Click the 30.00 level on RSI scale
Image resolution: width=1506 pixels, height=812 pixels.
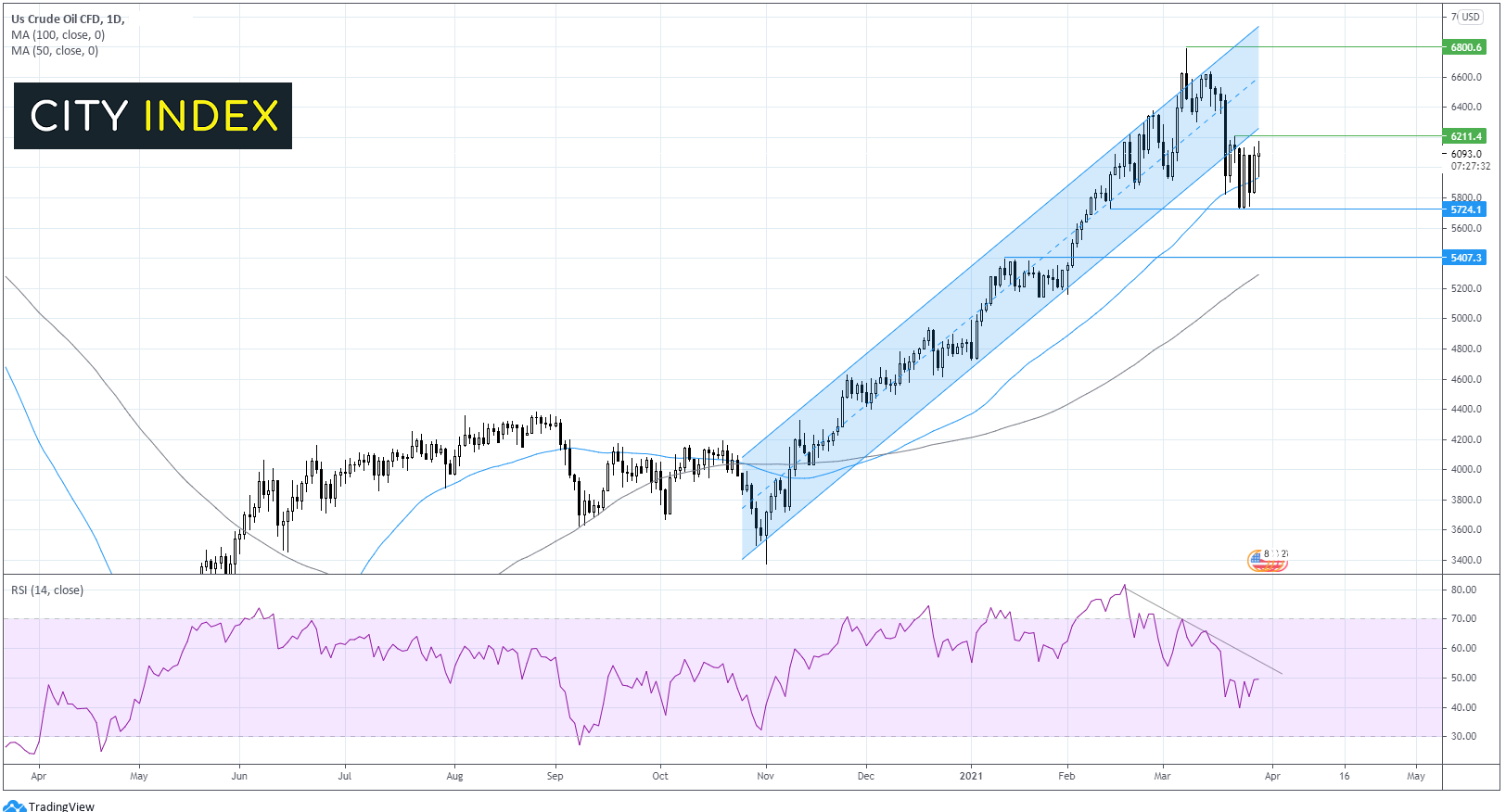(1463, 736)
